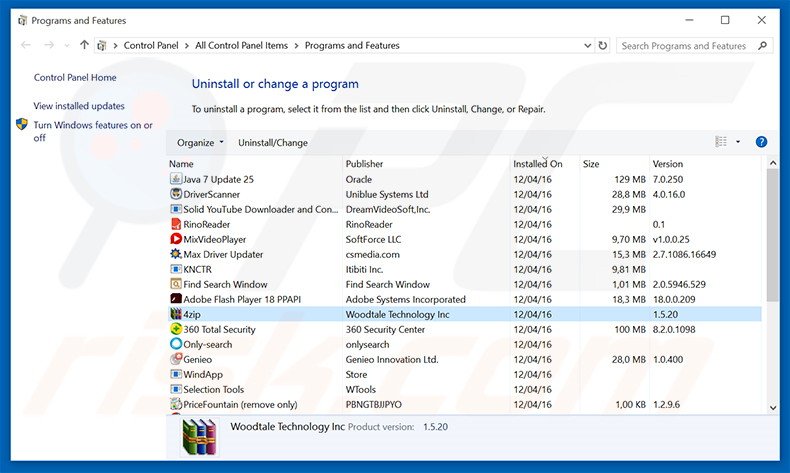
Task: Click version 2.7.1086.16649 cell
Action: click(x=684, y=254)
